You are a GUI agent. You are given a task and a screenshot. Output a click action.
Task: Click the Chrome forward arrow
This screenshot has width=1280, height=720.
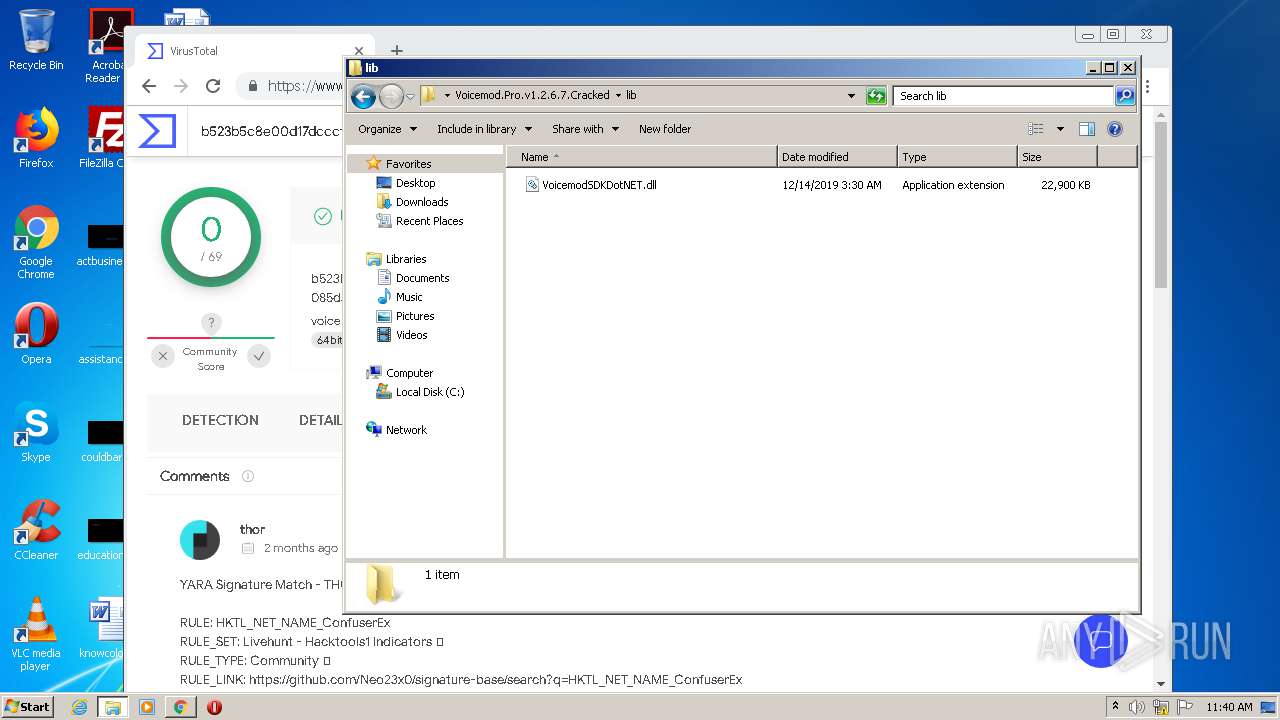(x=181, y=86)
